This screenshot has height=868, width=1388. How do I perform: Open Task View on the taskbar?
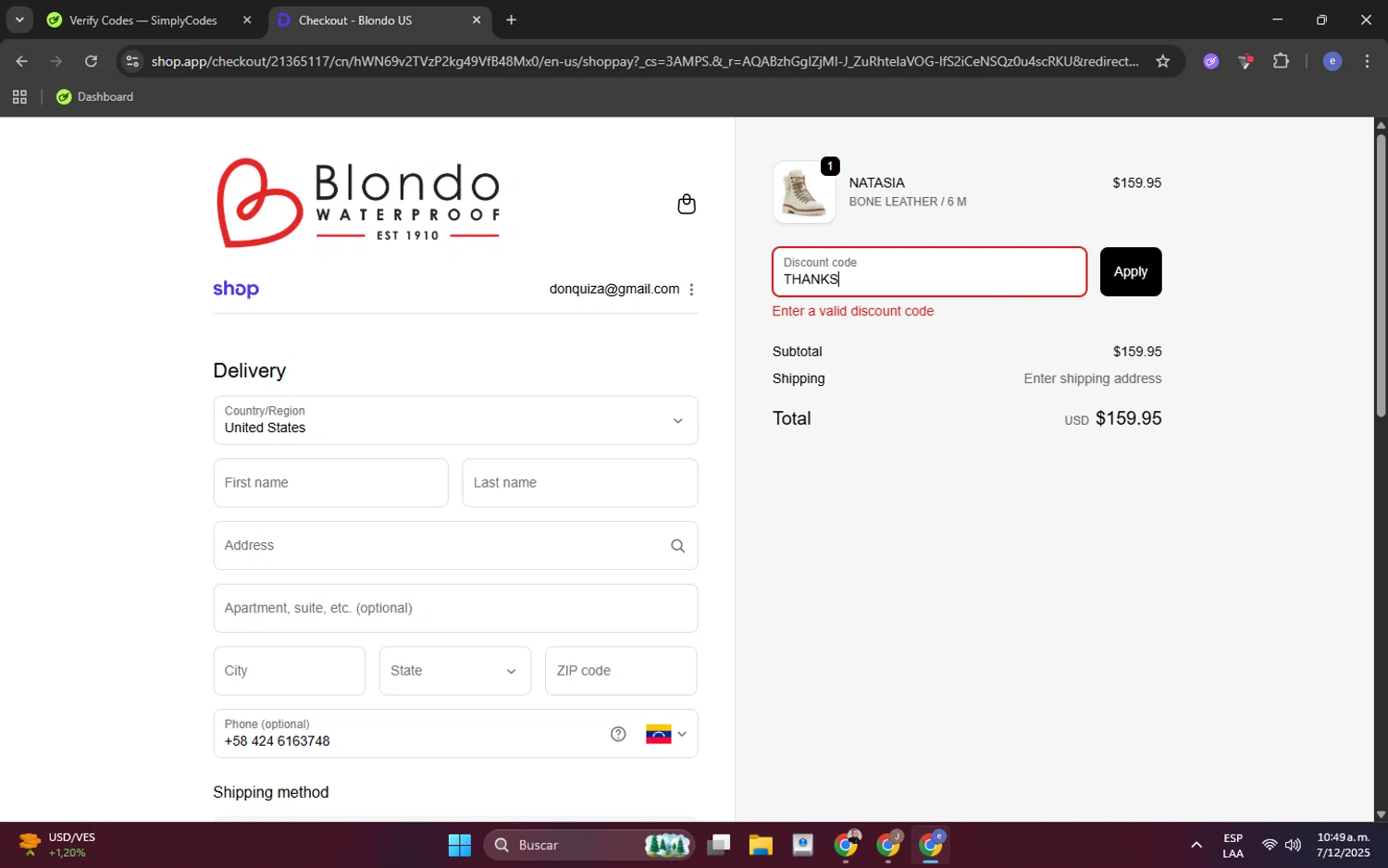pyautogui.click(x=719, y=845)
